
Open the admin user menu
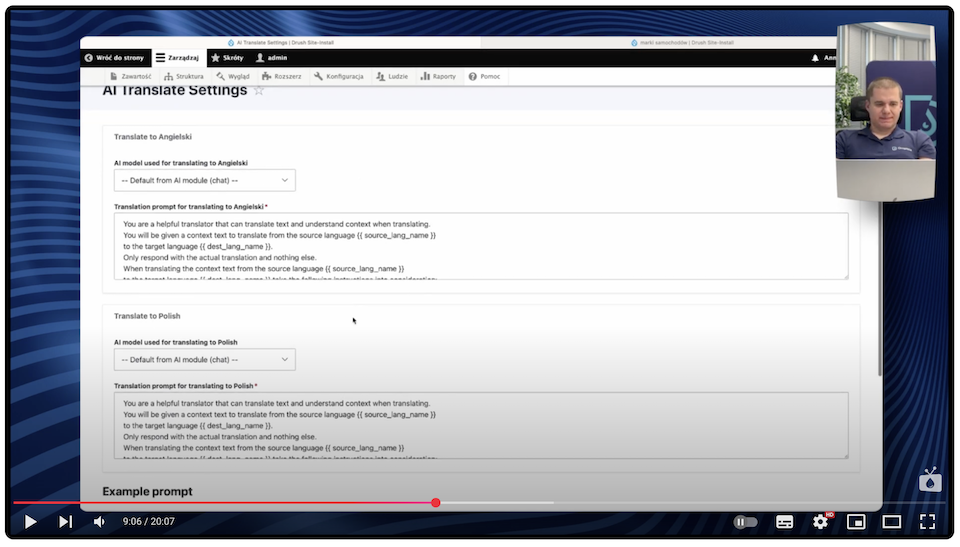point(271,58)
